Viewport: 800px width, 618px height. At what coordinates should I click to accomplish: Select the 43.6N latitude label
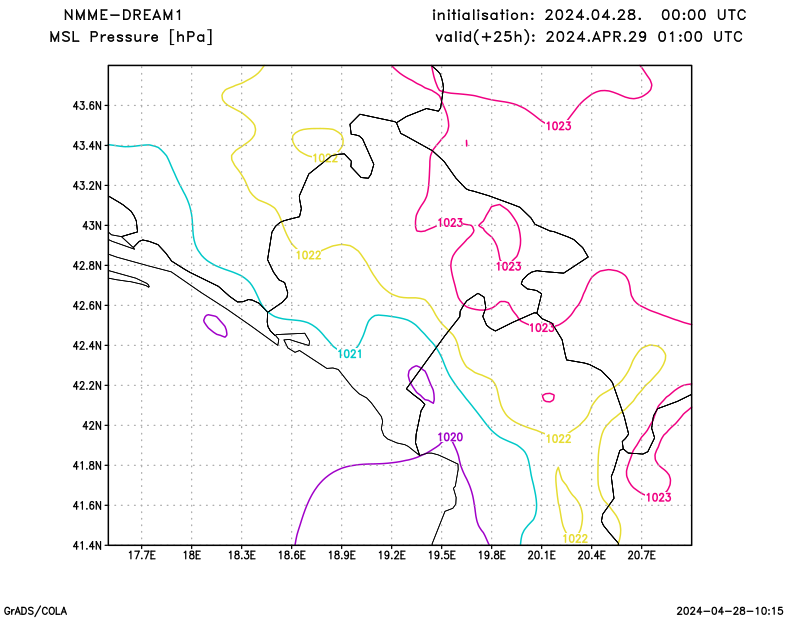pos(87,106)
